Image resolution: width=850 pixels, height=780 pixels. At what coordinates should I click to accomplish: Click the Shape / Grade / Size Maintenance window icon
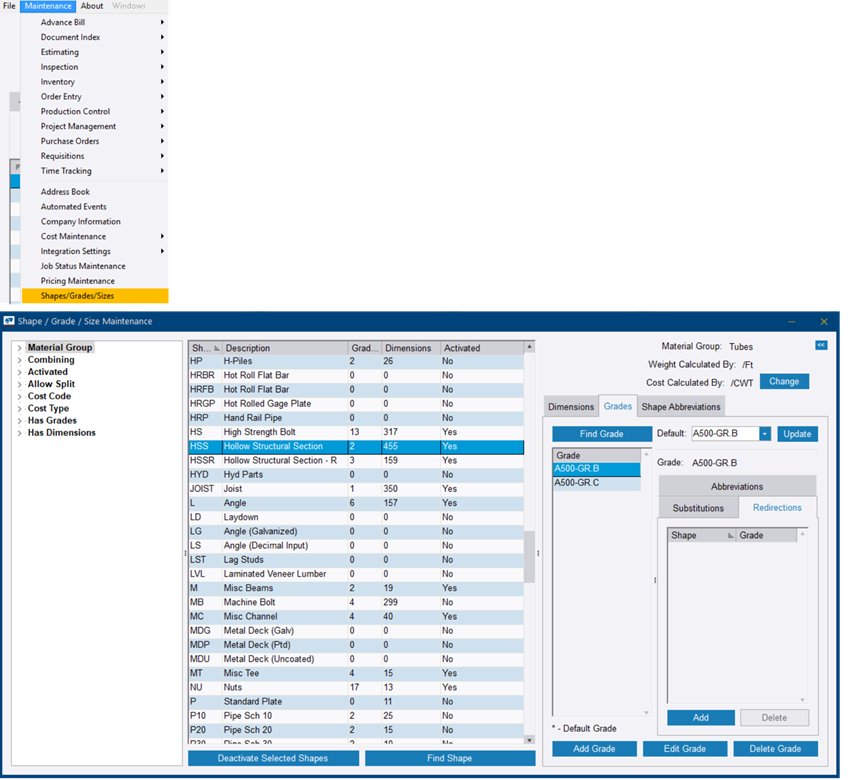[x=9, y=321]
